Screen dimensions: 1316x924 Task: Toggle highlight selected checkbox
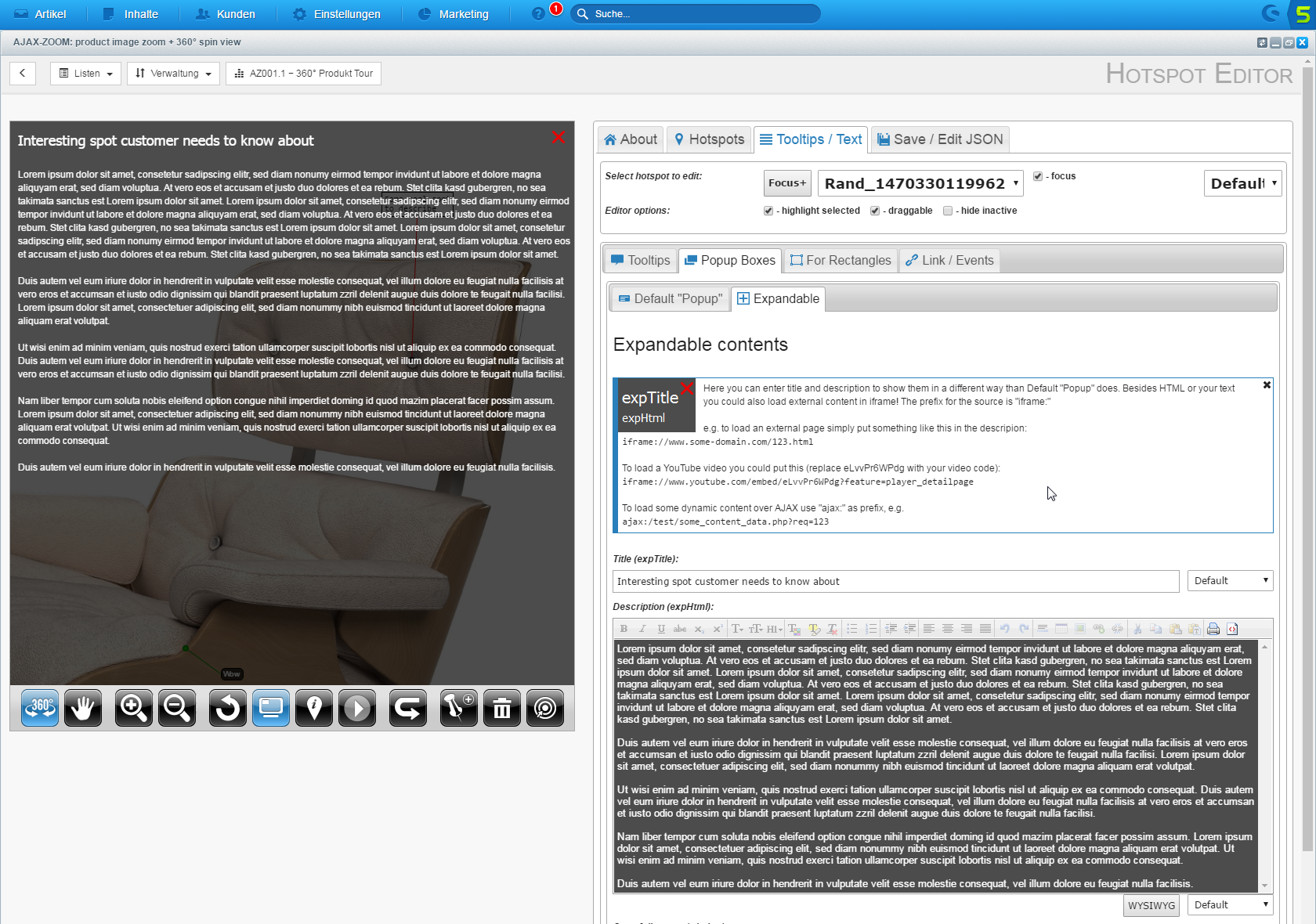click(768, 211)
